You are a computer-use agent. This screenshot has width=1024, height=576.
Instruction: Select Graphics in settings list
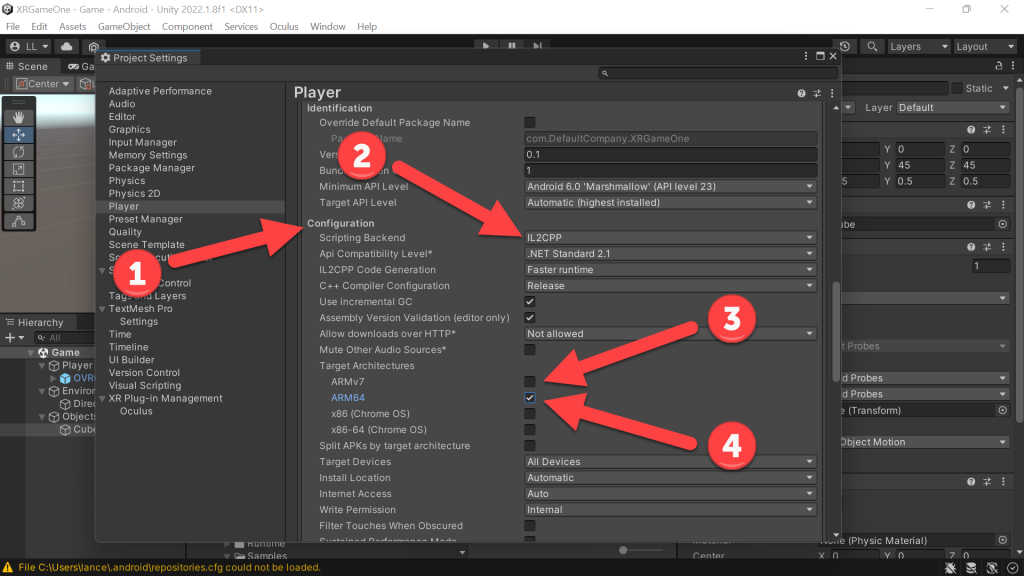click(129, 129)
